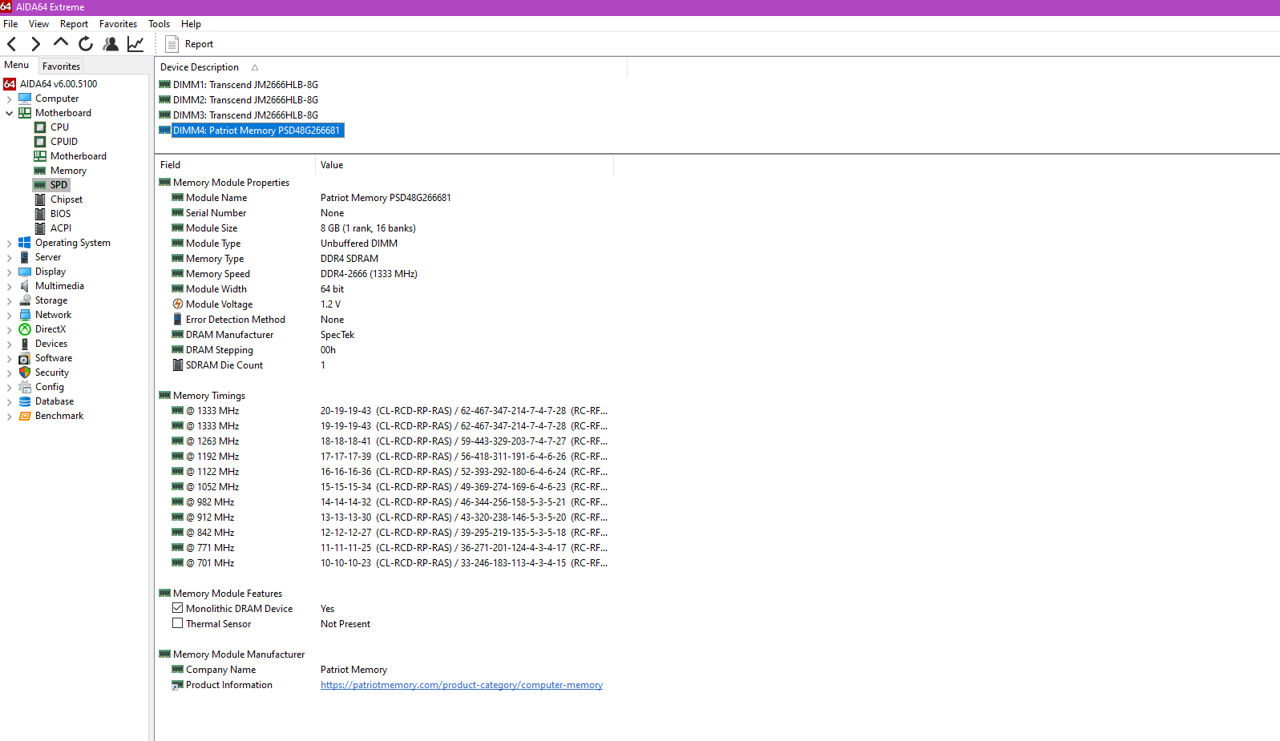
Task: Click the Multimedia speaker icon
Action: pyautogui.click(x=25, y=286)
